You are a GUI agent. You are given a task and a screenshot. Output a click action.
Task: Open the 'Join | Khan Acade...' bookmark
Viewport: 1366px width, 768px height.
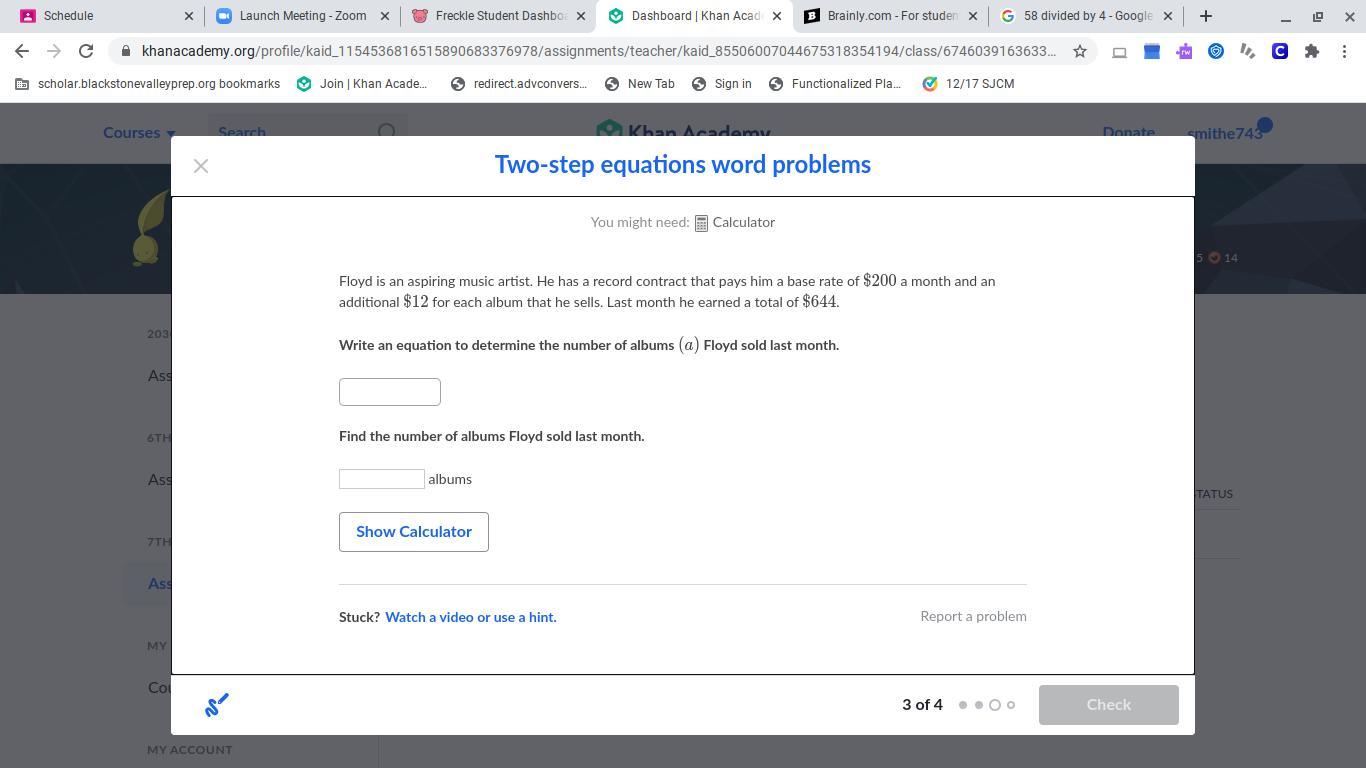362,84
